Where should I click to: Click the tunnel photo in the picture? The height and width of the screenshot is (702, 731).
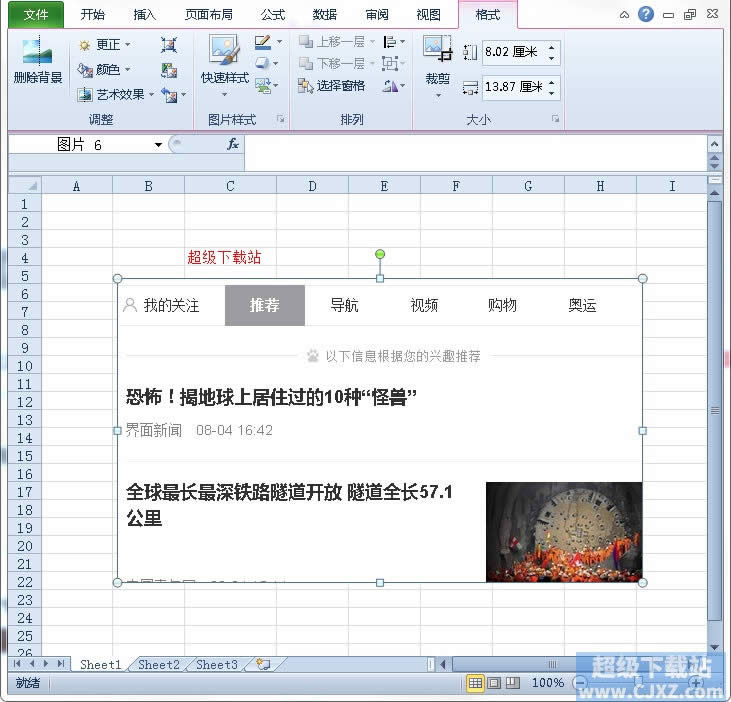tap(564, 532)
